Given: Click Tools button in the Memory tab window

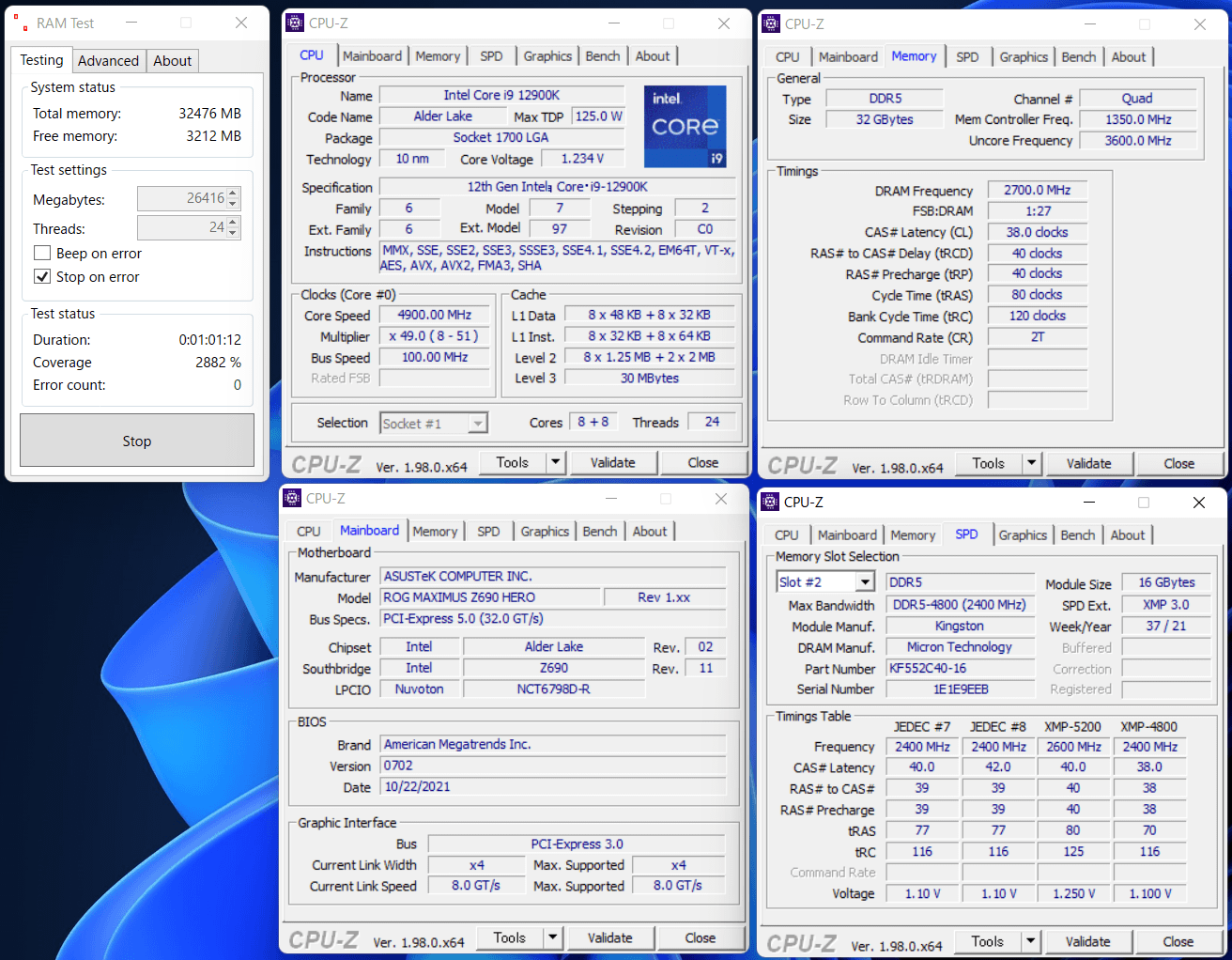Looking at the screenshot, I should 989,463.
